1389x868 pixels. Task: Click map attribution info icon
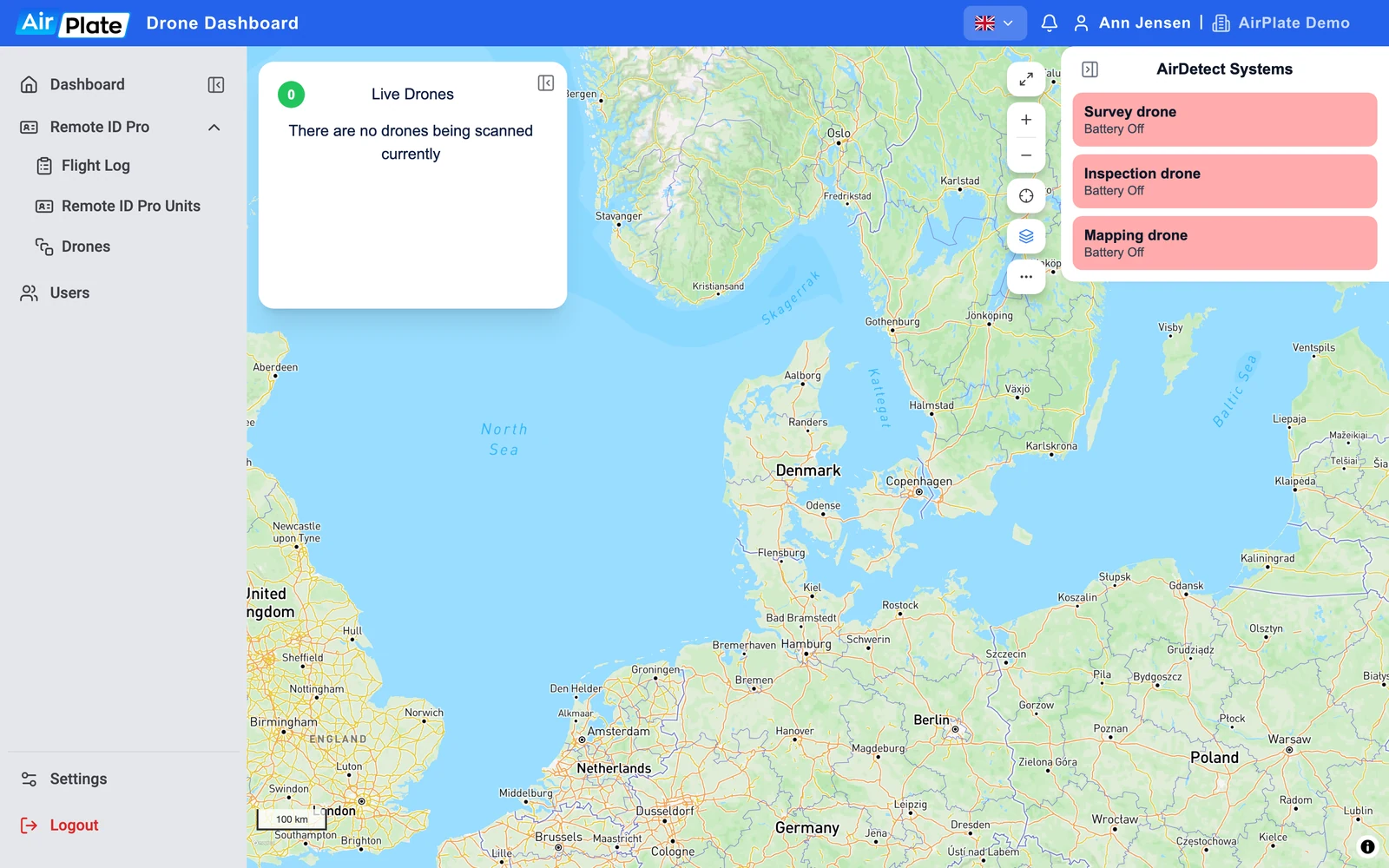[x=1367, y=846]
